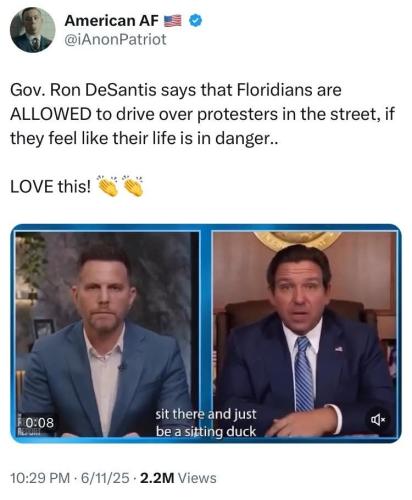Click the blue verified checkmark badge
Image resolution: width=412 pixels, height=500 pixels.
(x=195, y=21)
